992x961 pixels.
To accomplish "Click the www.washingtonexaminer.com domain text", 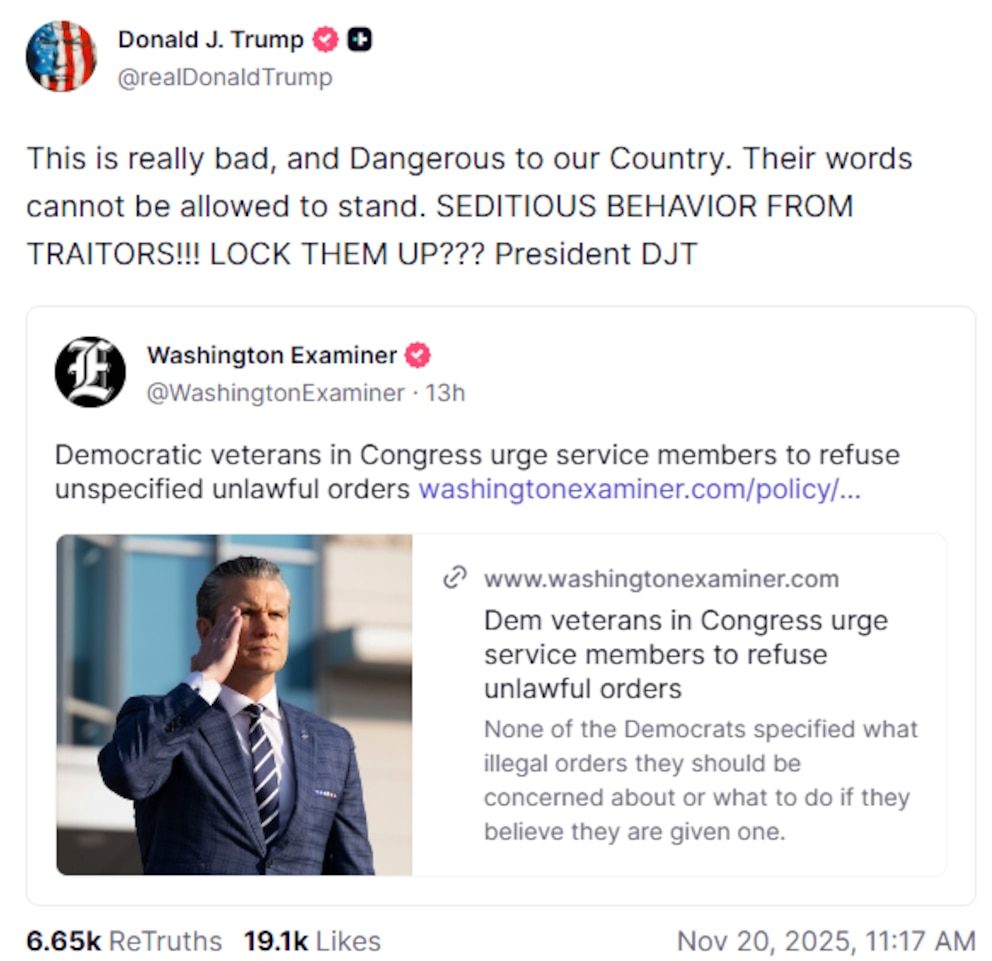I will (661, 579).
